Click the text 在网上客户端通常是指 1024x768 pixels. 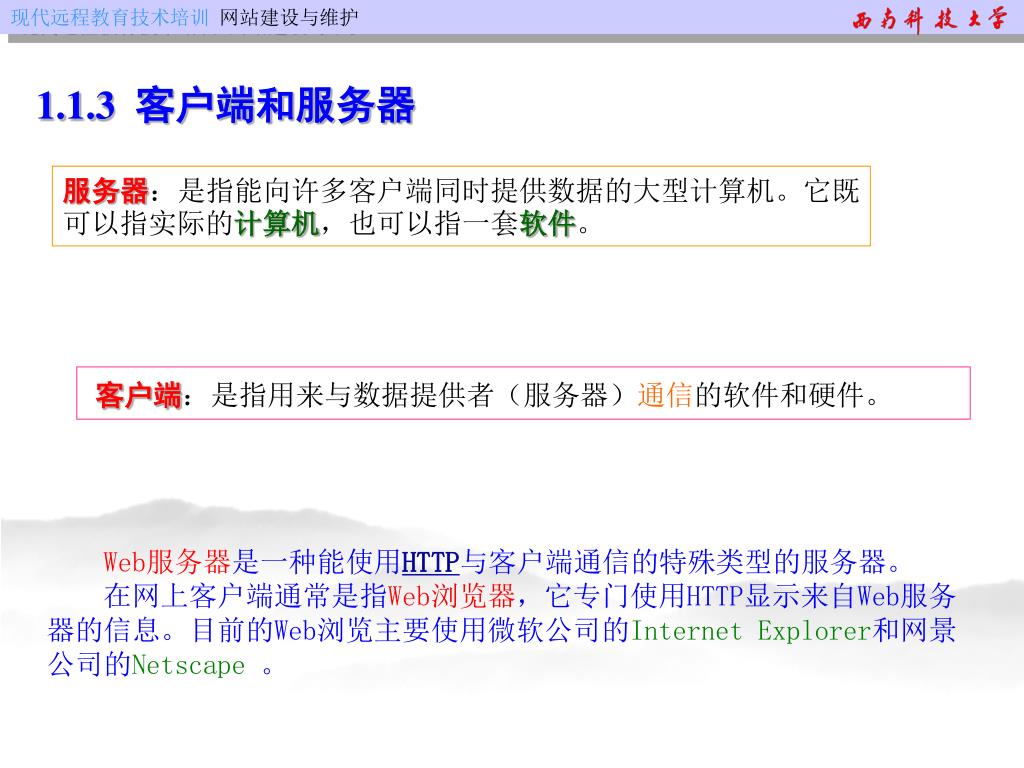[x=246, y=596]
